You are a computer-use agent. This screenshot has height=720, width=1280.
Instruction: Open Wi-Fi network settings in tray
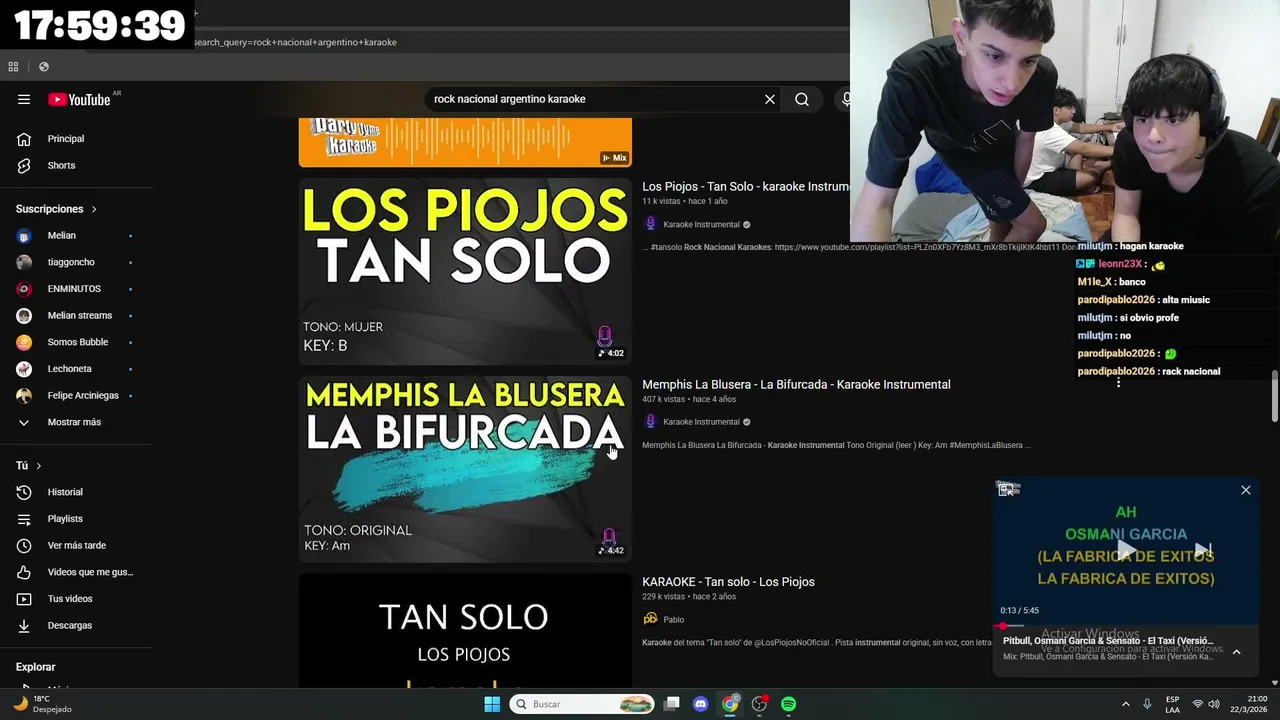point(1197,704)
